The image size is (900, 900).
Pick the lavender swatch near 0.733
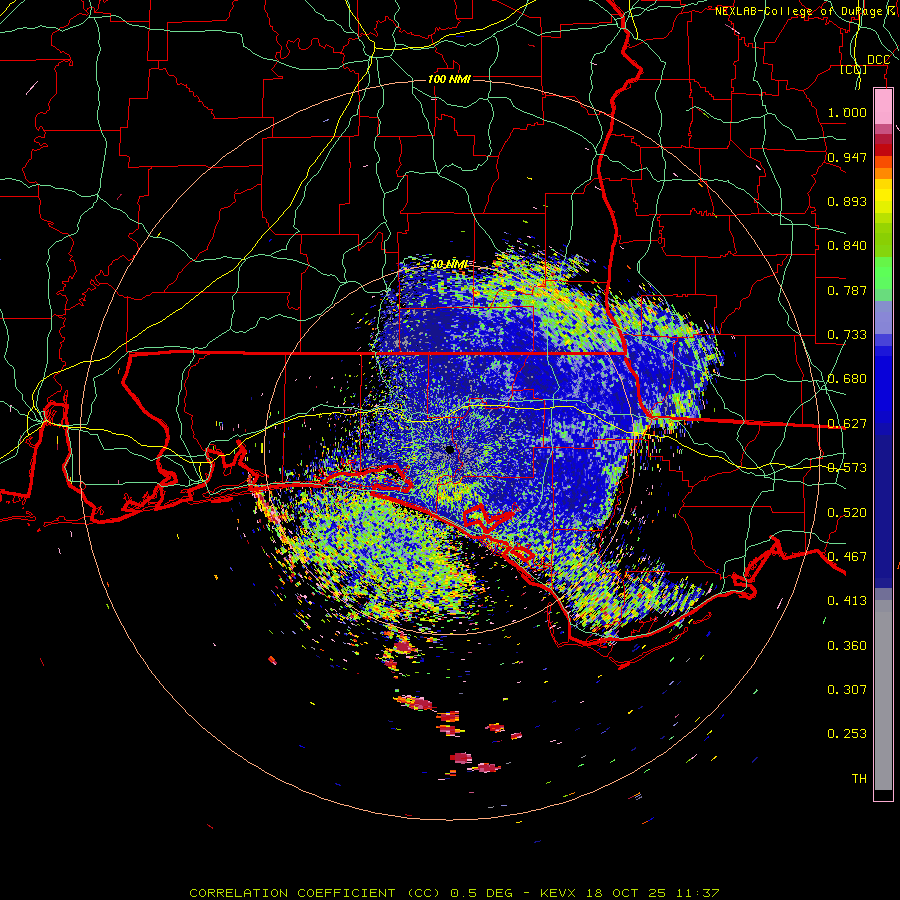(x=883, y=317)
